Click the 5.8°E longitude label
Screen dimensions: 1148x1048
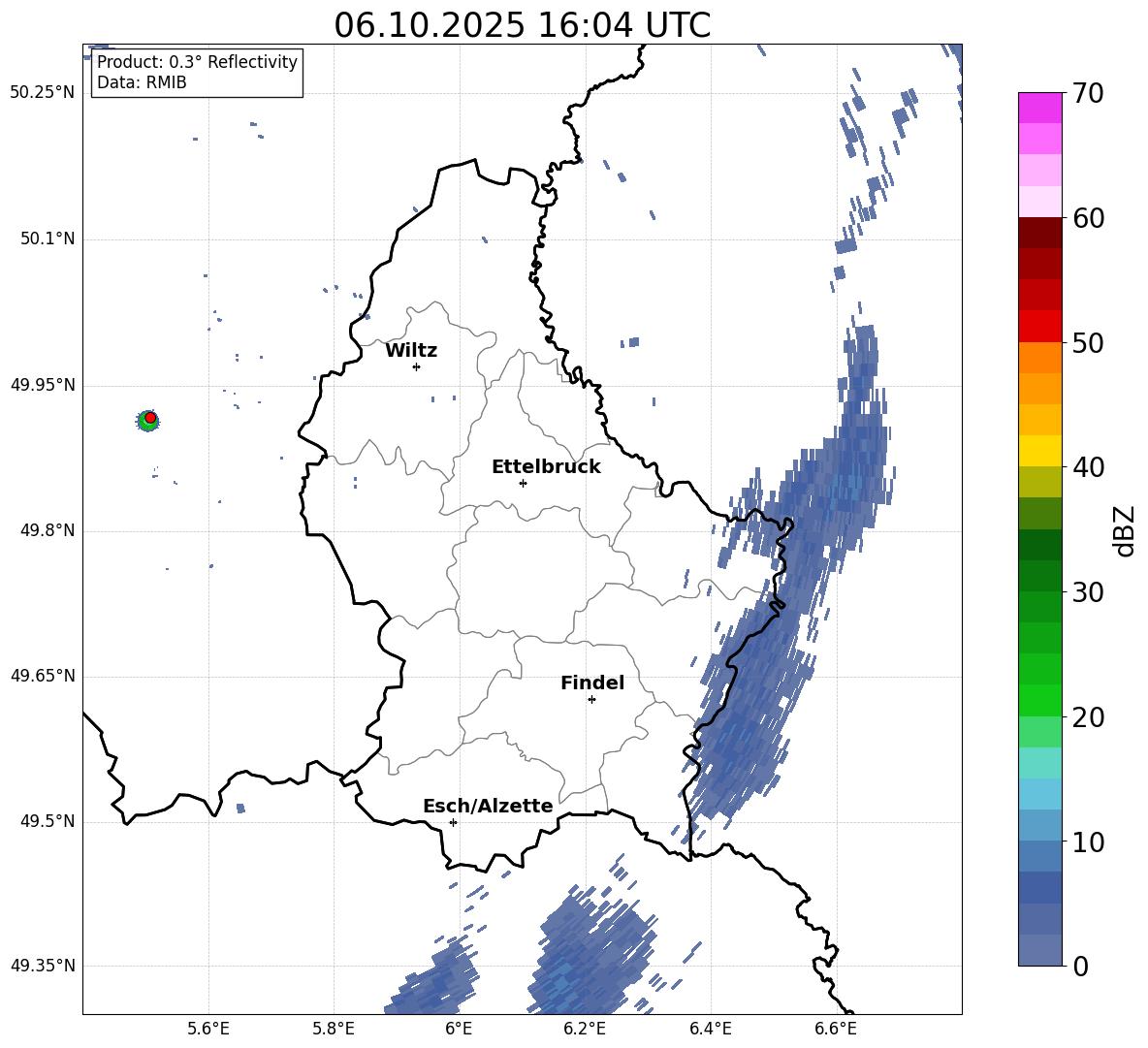point(334,1029)
